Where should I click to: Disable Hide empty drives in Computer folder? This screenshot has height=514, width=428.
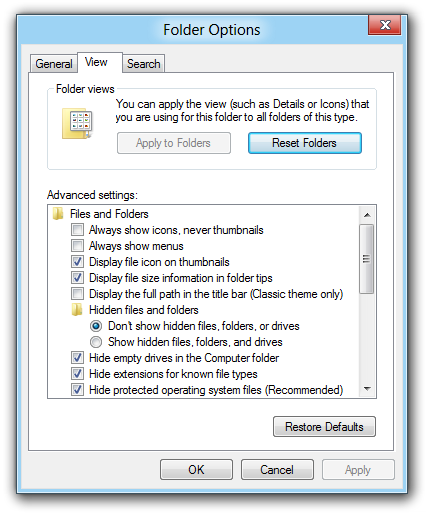click(77, 358)
